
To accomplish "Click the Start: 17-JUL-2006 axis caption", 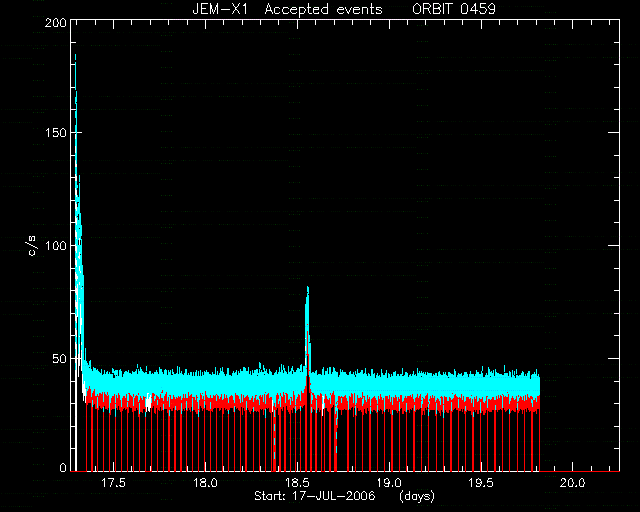I will [315, 496].
